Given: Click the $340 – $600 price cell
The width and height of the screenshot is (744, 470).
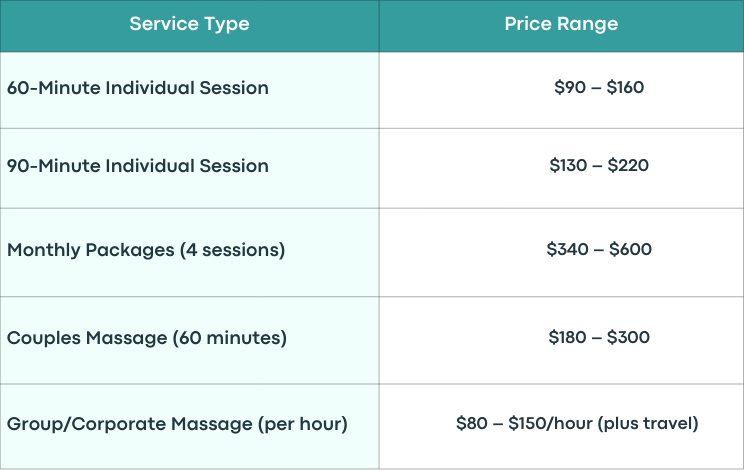Looking at the screenshot, I should [x=561, y=252].
